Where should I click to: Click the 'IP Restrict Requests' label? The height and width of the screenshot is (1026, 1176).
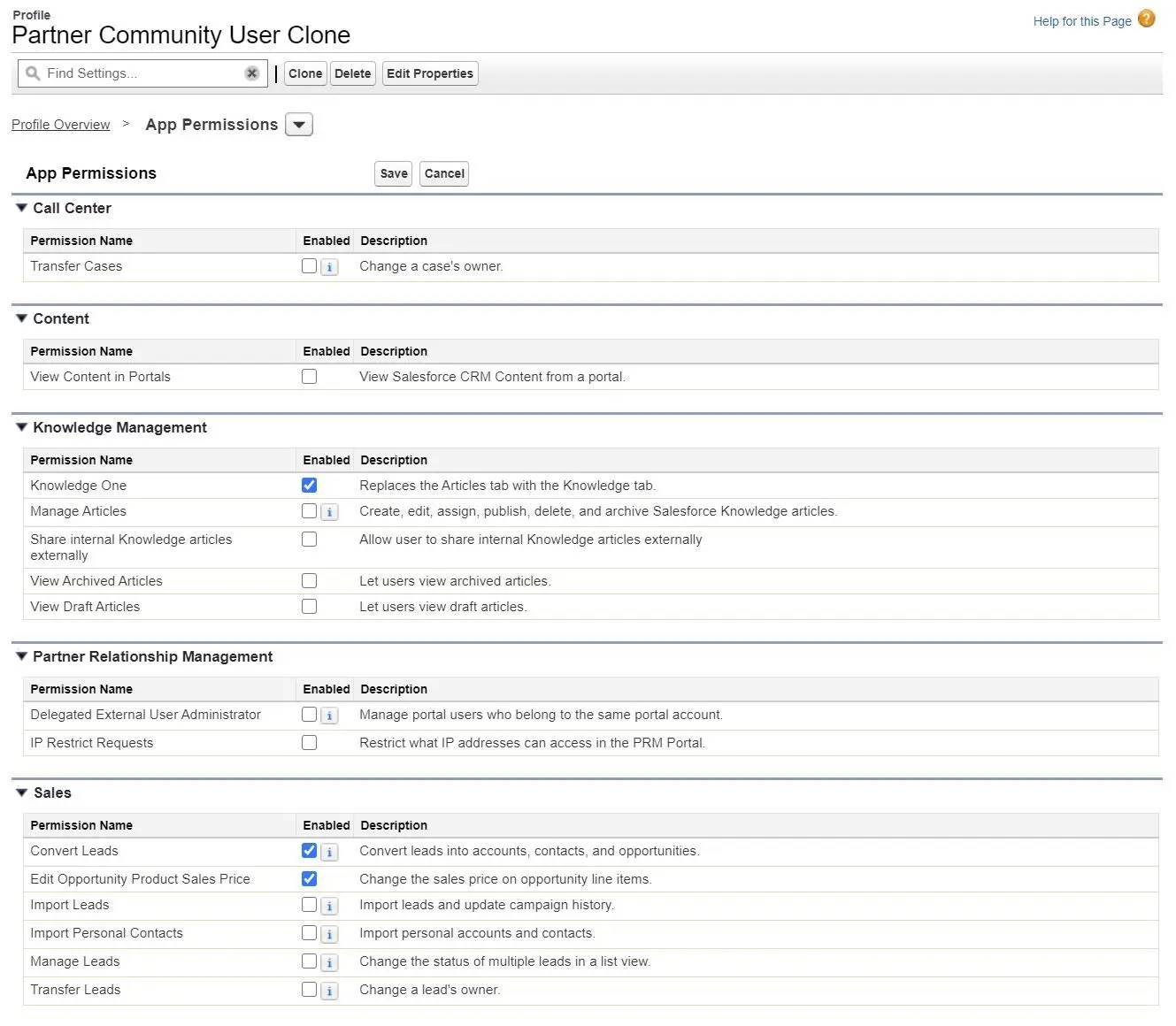click(92, 743)
